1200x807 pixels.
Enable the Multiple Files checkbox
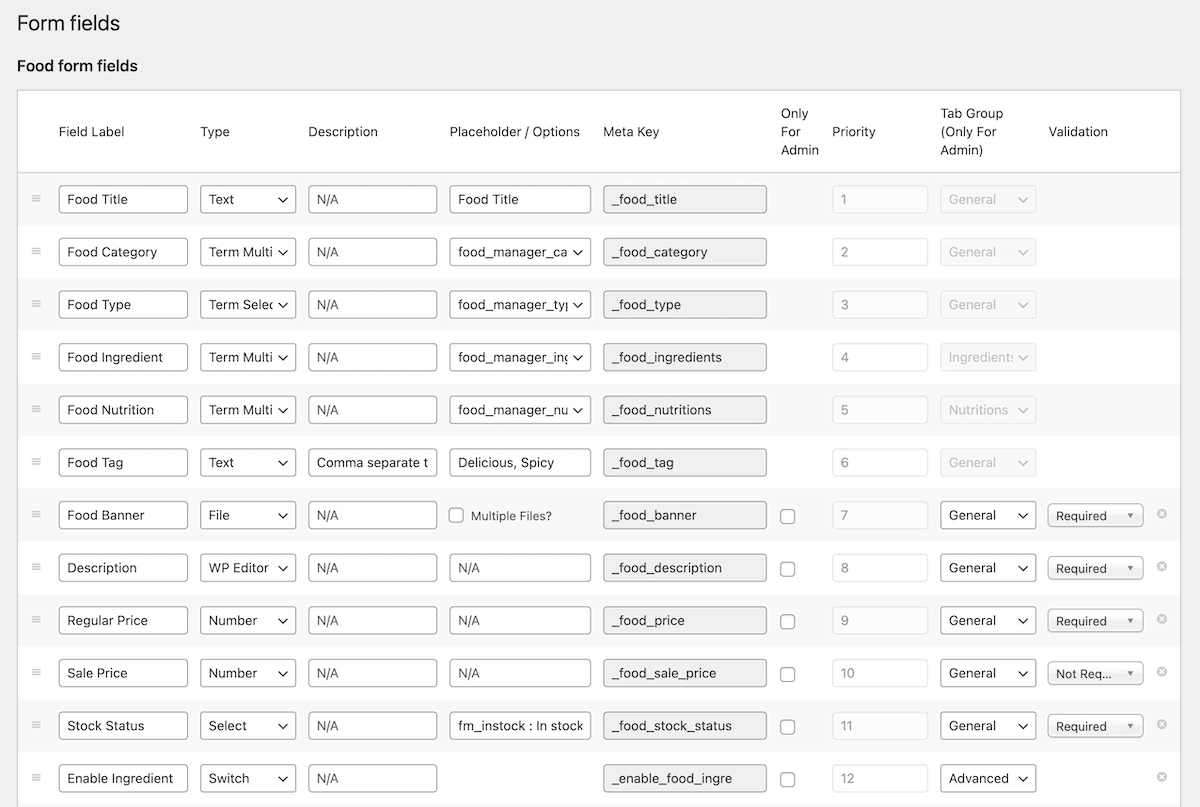[x=456, y=515]
